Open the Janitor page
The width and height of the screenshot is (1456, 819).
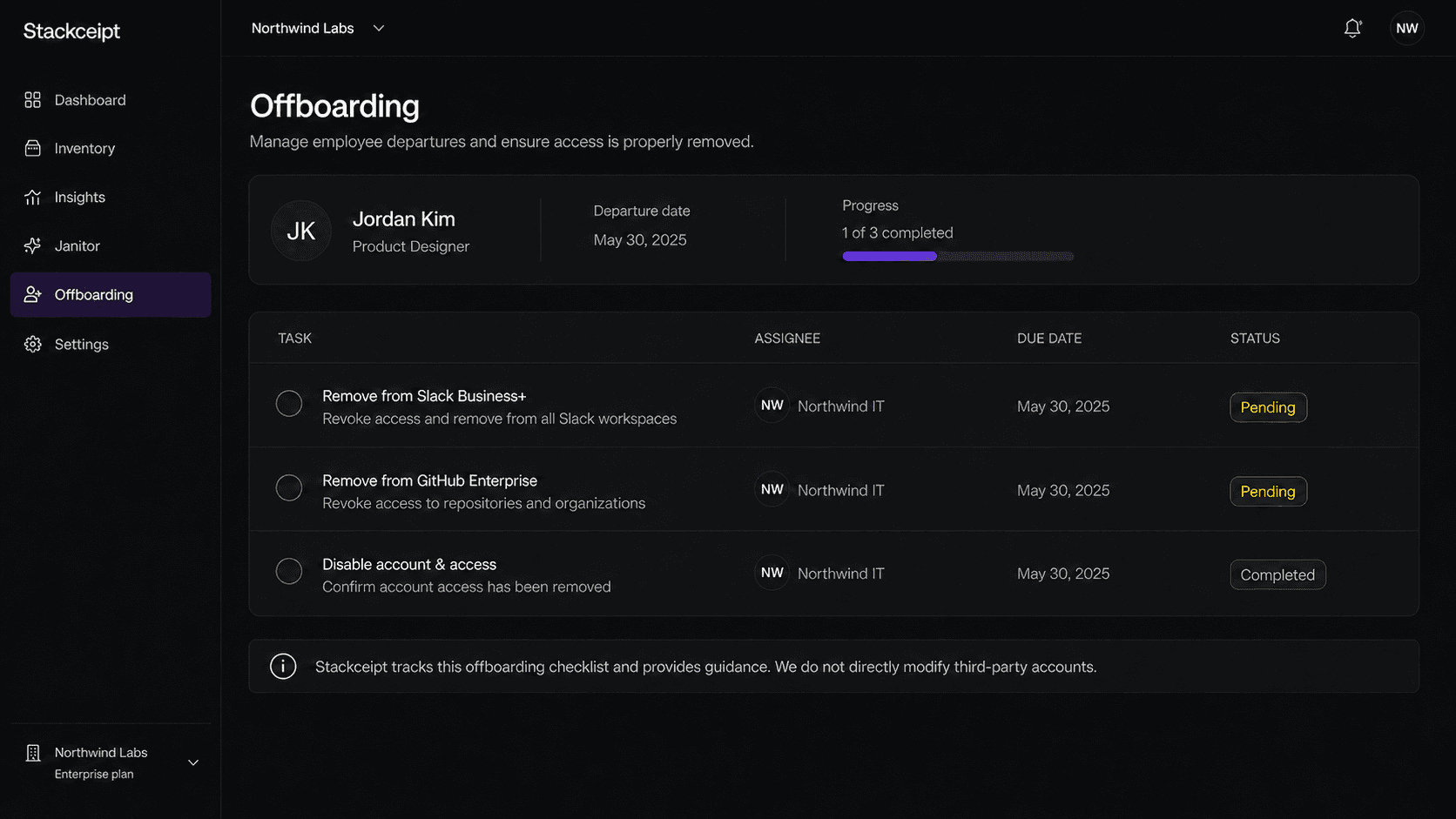point(111,246)
